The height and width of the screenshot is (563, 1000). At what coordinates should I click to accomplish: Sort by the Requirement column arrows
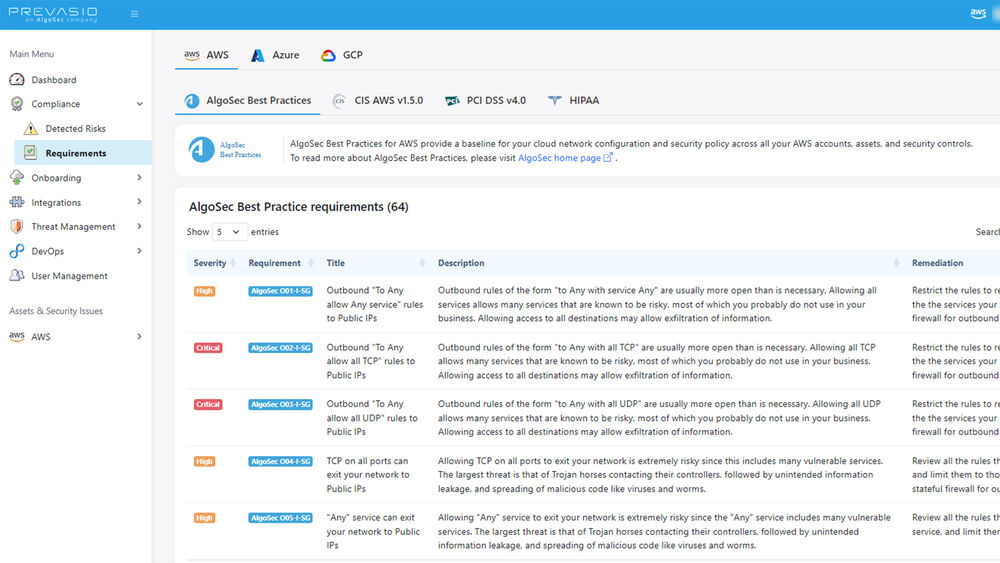click(311, 263)
